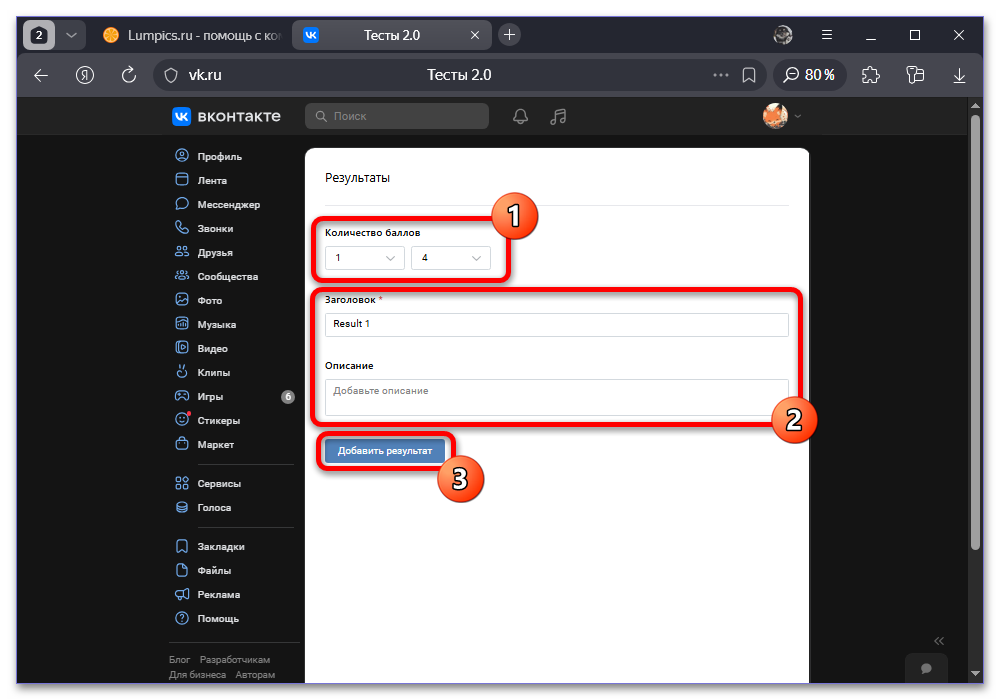Viewport: 1000px width, 700px height.
Task: Open Помощь question icon
Action: [182, 618]
